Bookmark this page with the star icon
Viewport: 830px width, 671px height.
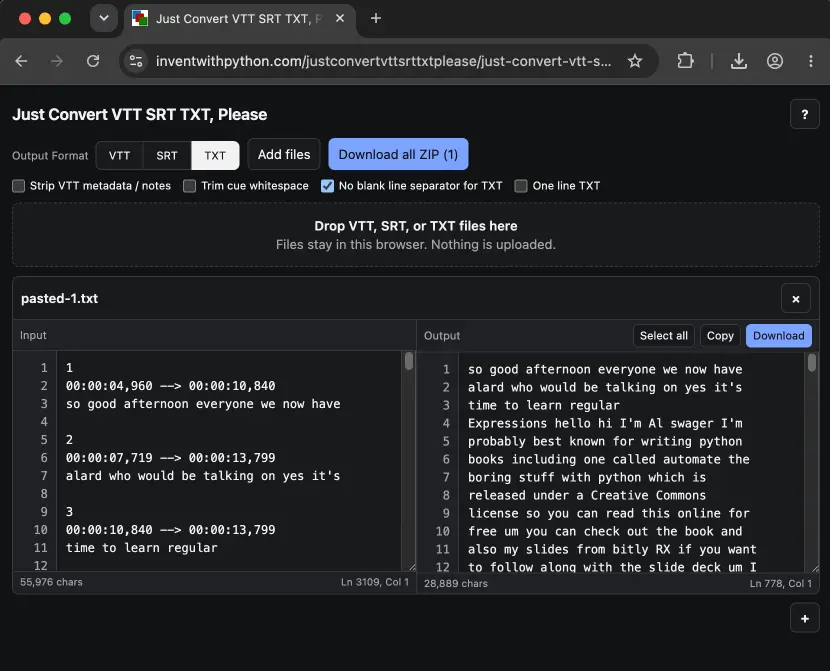635,61
